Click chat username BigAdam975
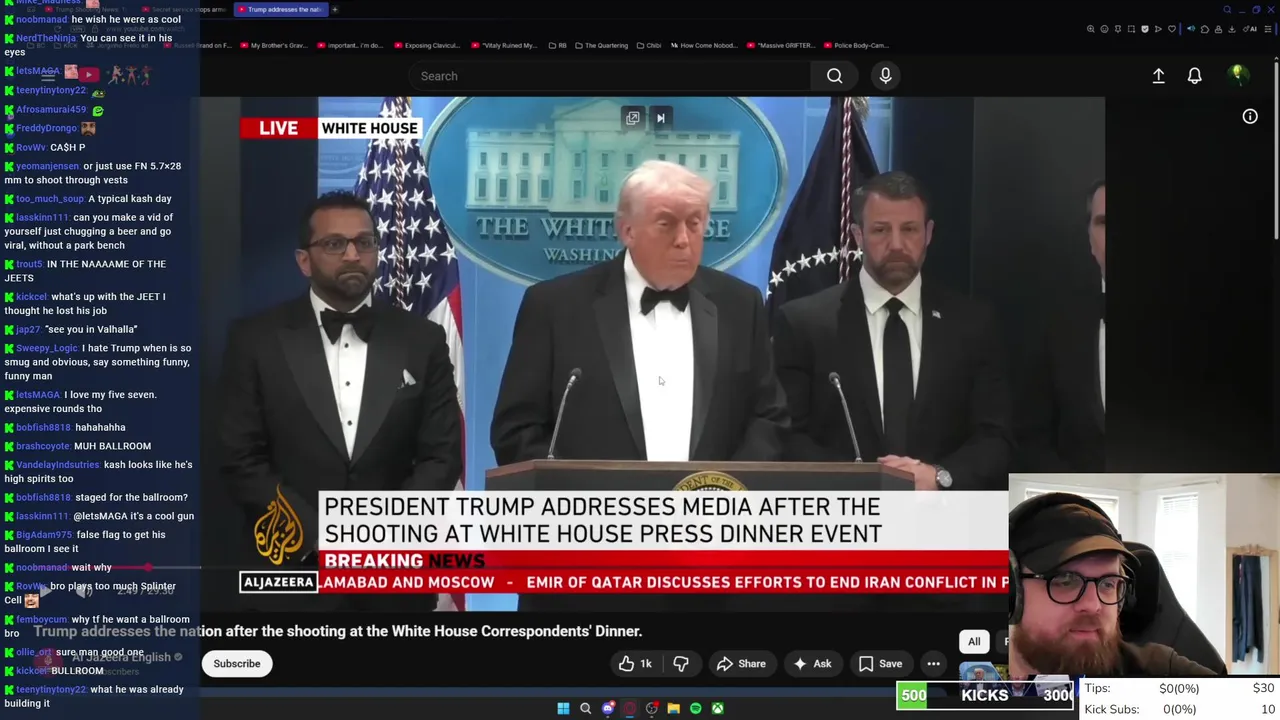Image resolution: width=1280 pixels, height=720 pixels. (x=44, y=535)
